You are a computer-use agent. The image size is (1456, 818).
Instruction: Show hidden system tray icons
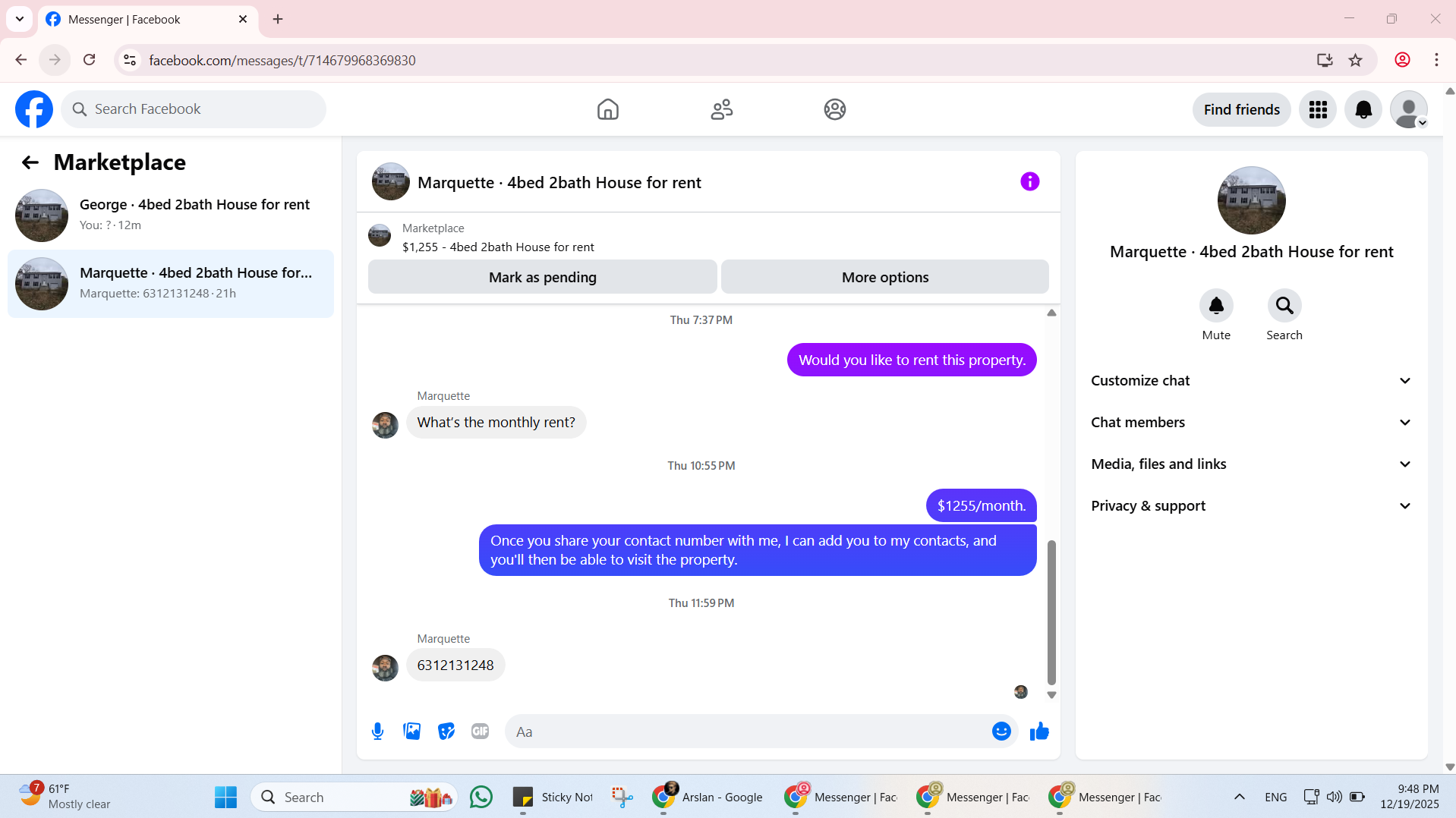pyautogui.click(x=1239, y=797)
